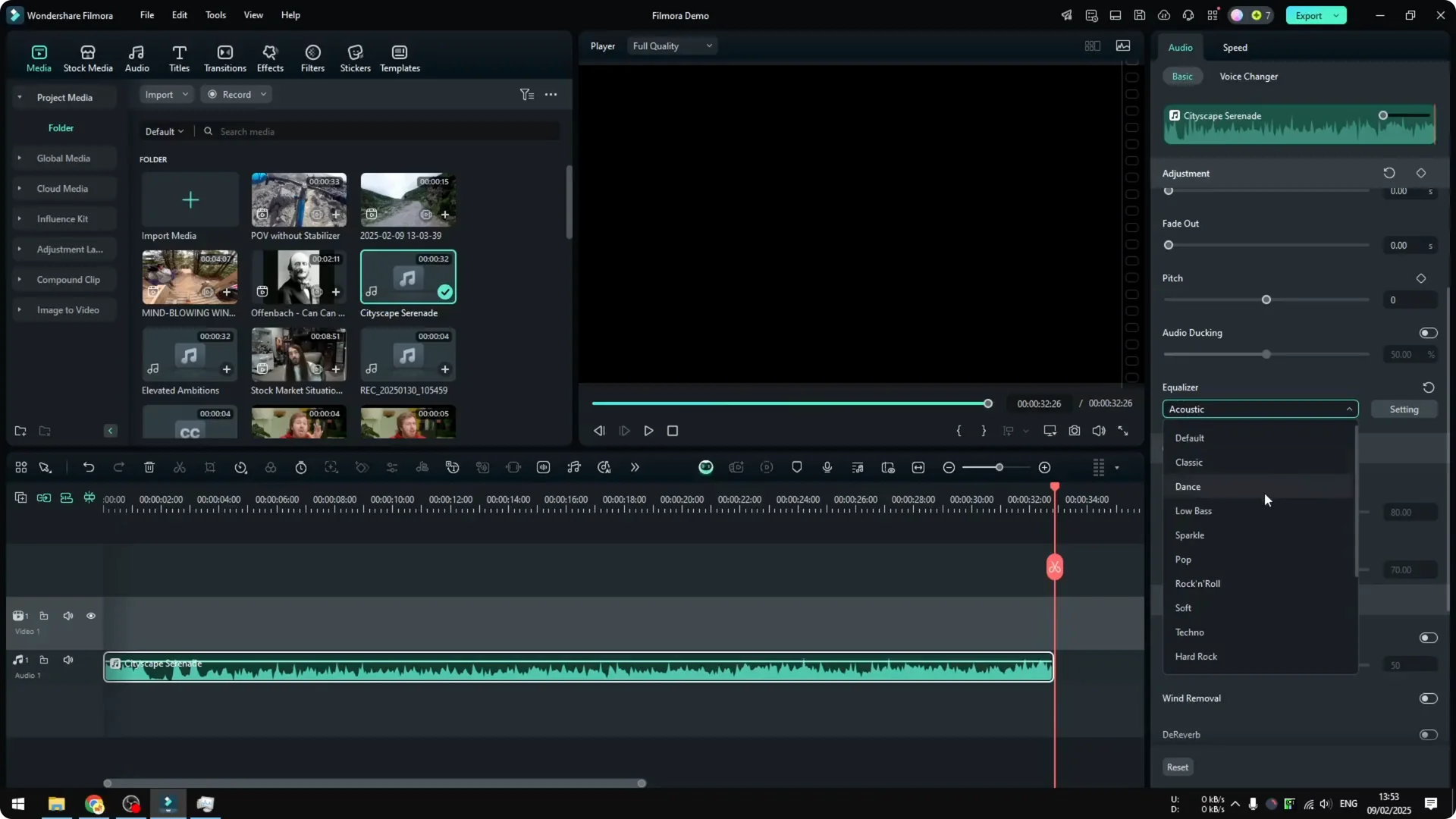This screenshot has width=1456, height=819.
Task: Open the Tools menu
Action: 215,15
